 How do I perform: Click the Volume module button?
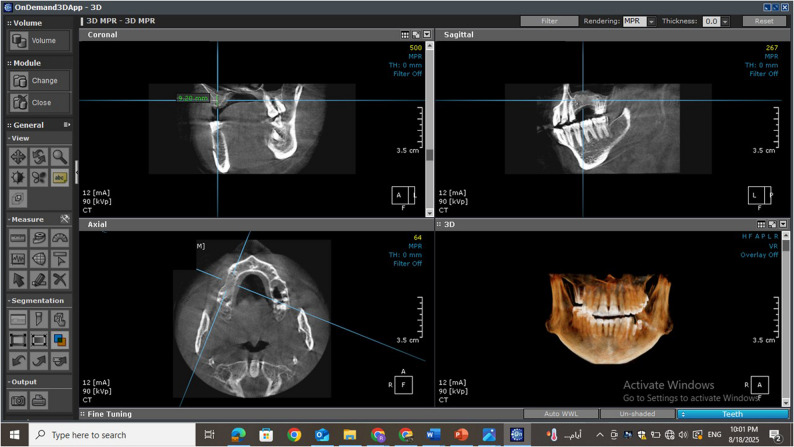pos(39,40)
